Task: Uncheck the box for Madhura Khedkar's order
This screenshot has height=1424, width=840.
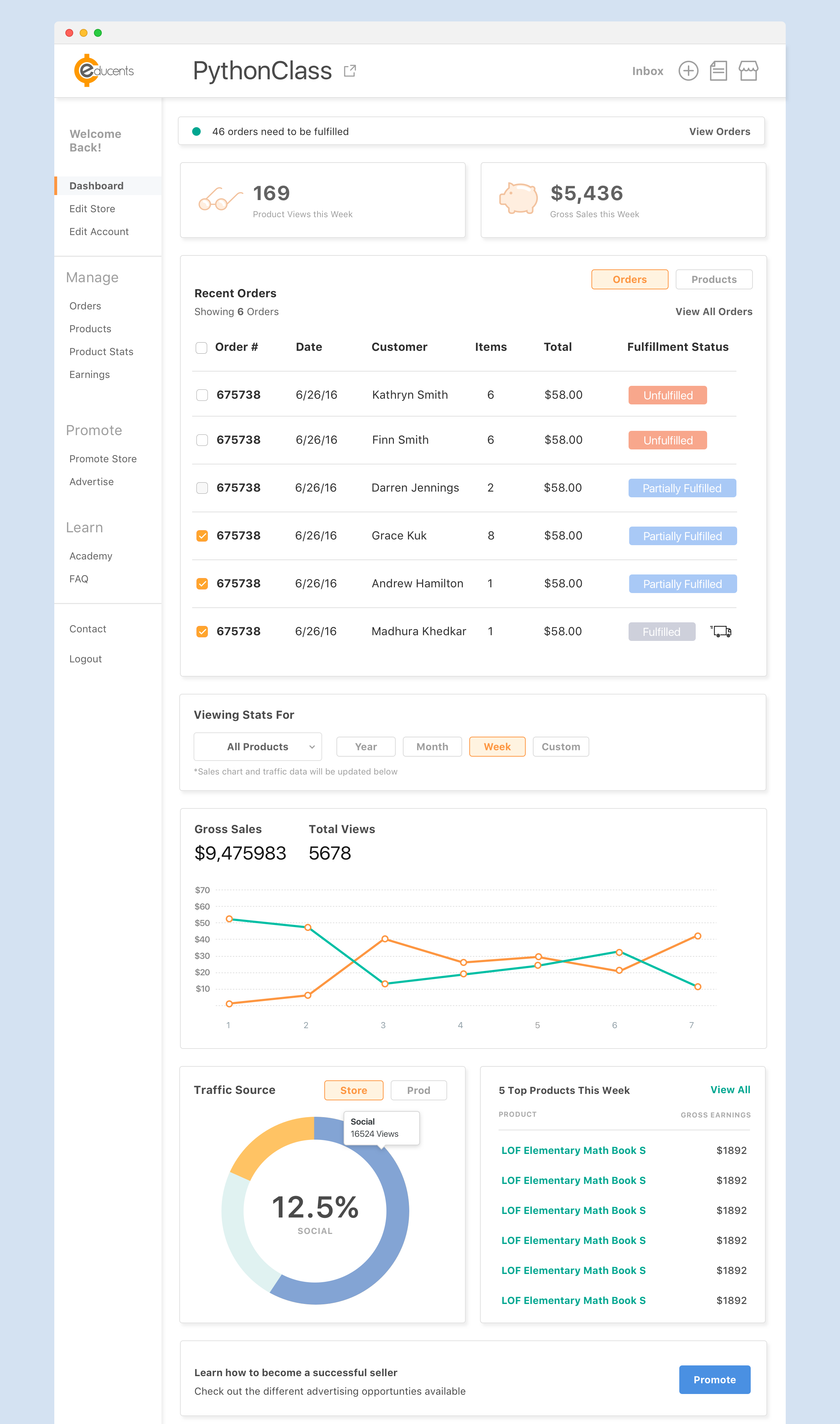Action: tap(201, 631)
